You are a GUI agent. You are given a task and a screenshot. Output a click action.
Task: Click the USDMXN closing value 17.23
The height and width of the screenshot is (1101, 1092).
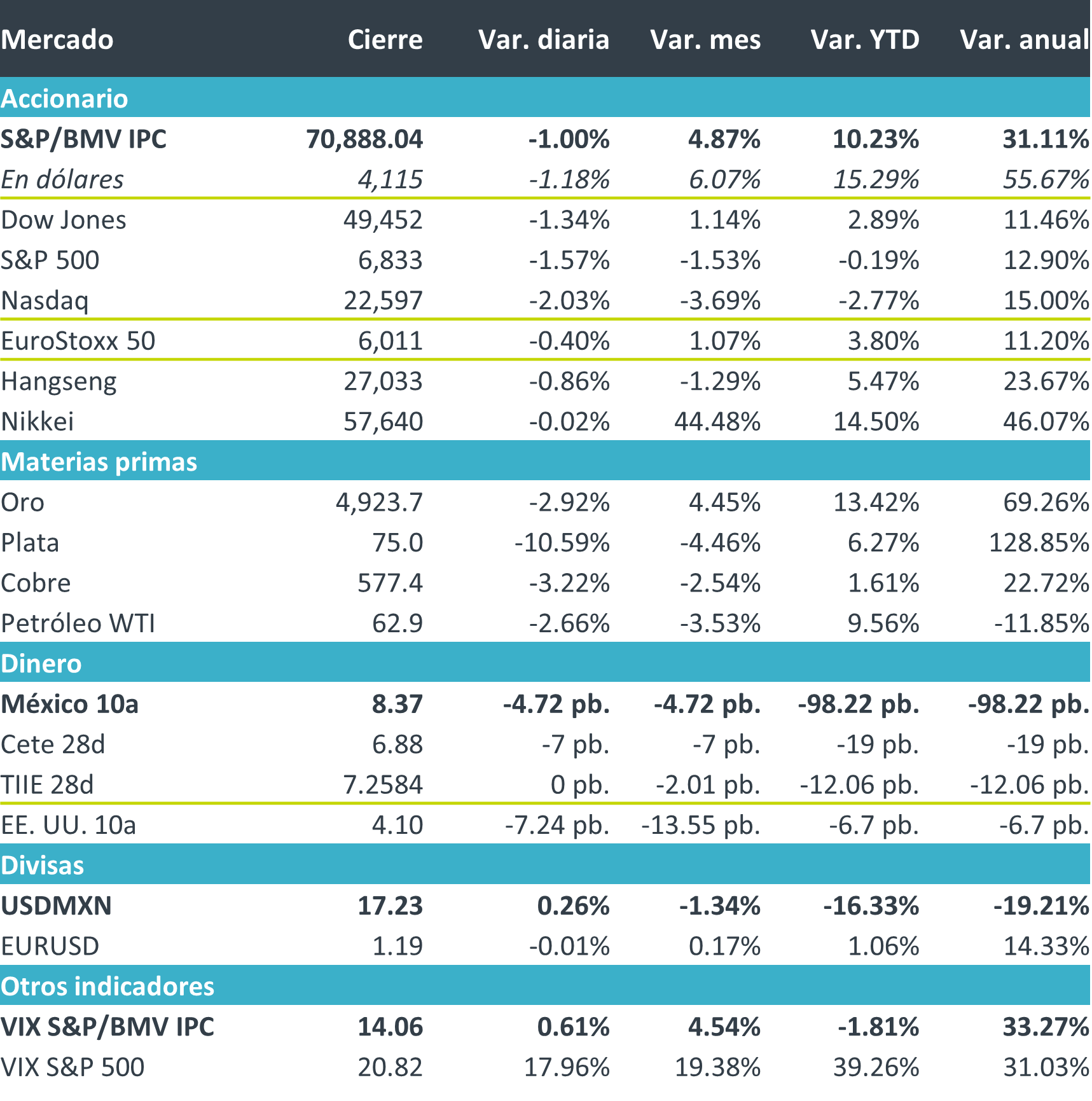pyautogui.click(x=390, y=906)
